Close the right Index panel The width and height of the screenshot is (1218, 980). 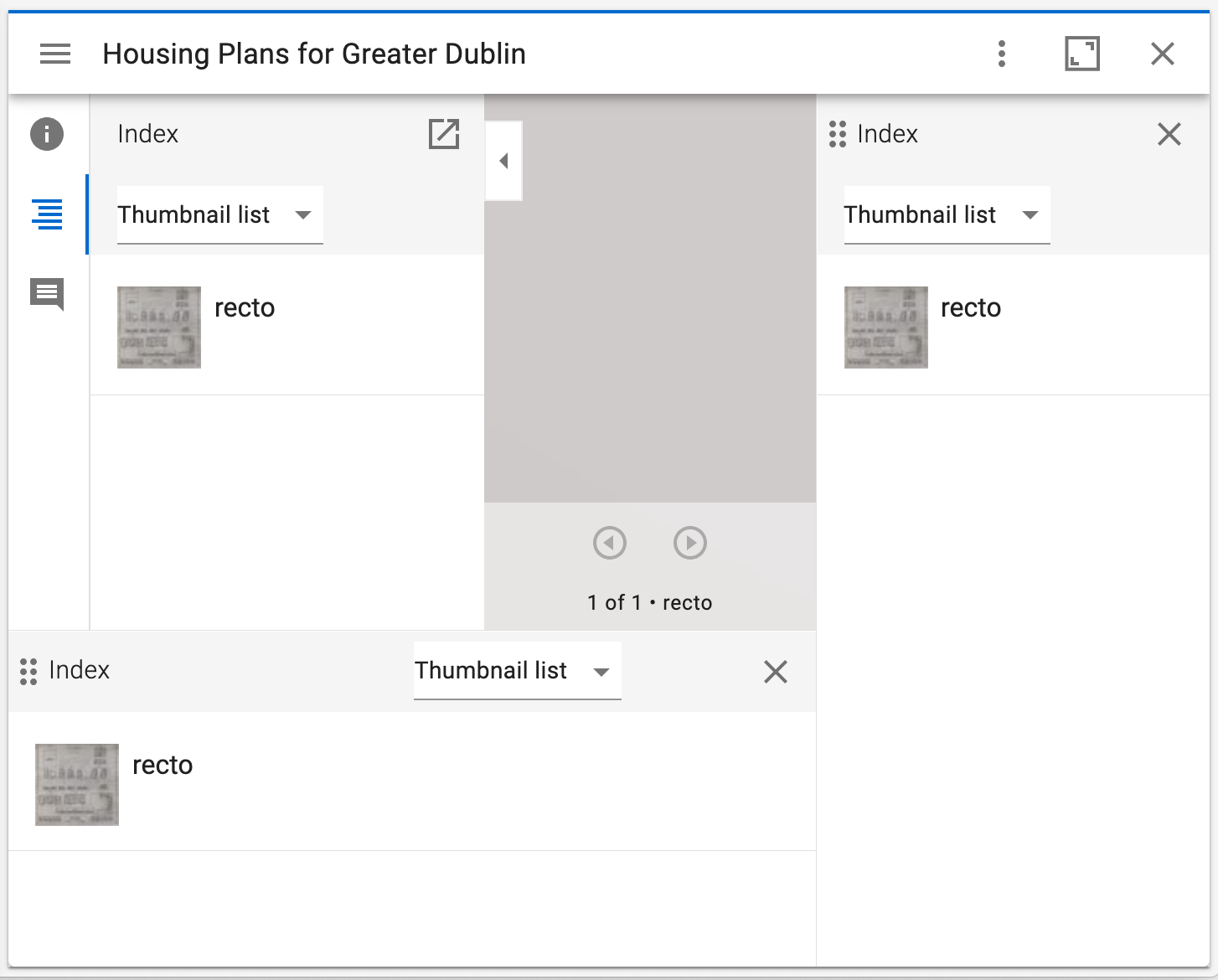coord(1169,134)
